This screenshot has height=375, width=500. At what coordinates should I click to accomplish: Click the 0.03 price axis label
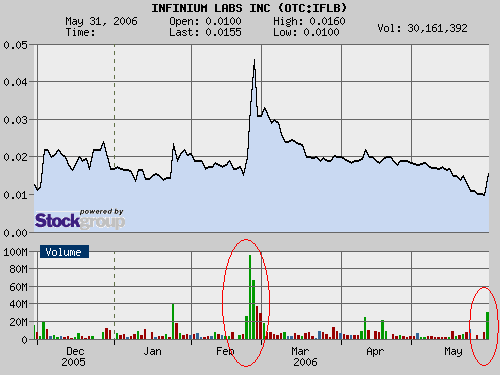[x=15, y=120]
